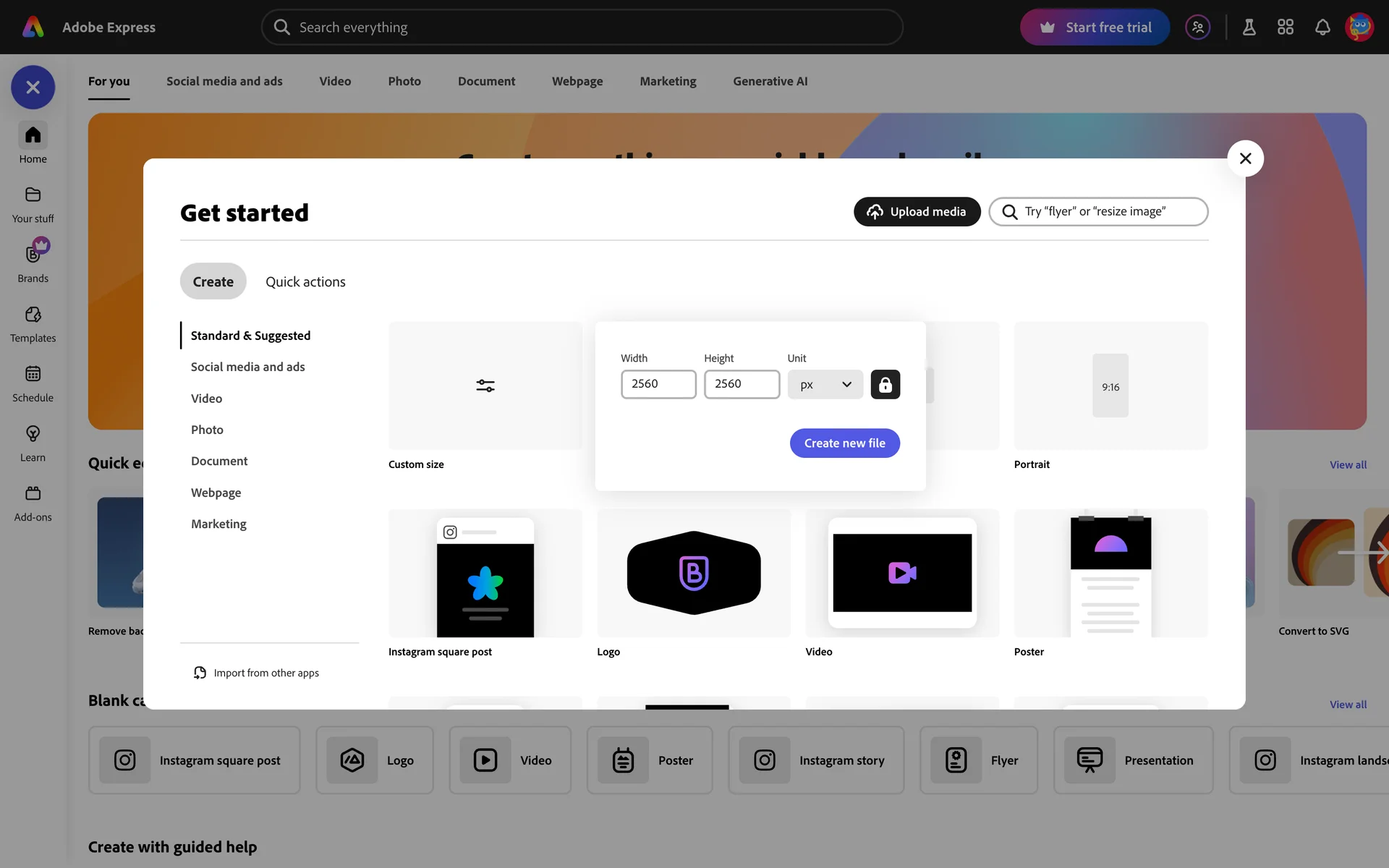Click the Width input field

click(x=658, y=384)
